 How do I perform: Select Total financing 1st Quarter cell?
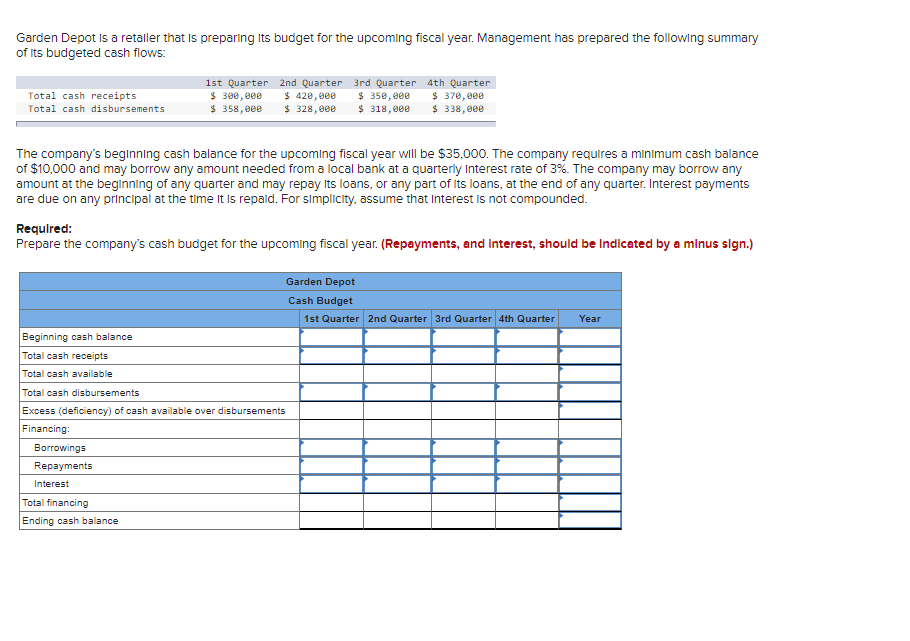click(x=331, y=502)
